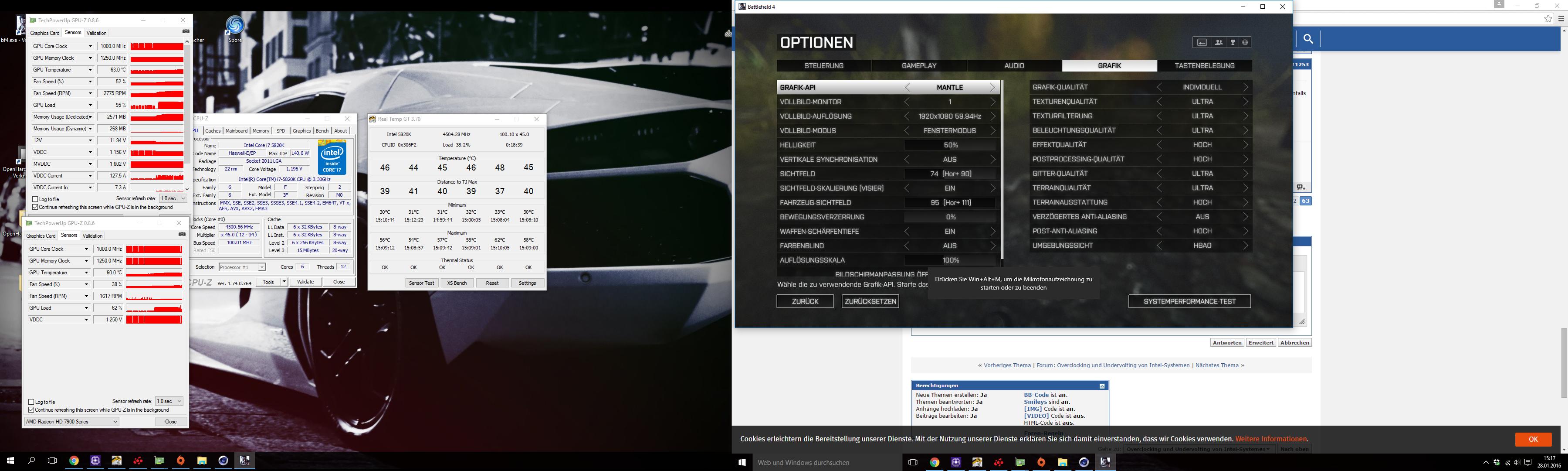Viewport: 1568px width, 471px height.
Task: Enable Log to file in upper GPU-Z window
Action: (35, 199)
